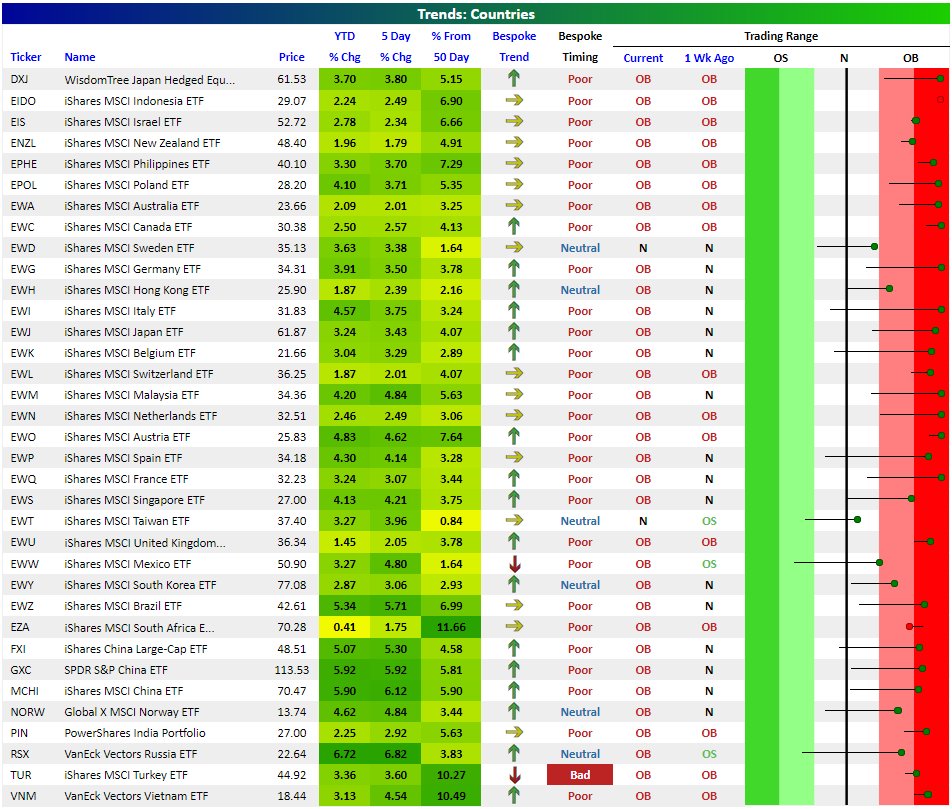Click the sideways trend arrow for EZA South Africa
The height and width of the screenshot is (809, 952).
[x=514, y=626]
